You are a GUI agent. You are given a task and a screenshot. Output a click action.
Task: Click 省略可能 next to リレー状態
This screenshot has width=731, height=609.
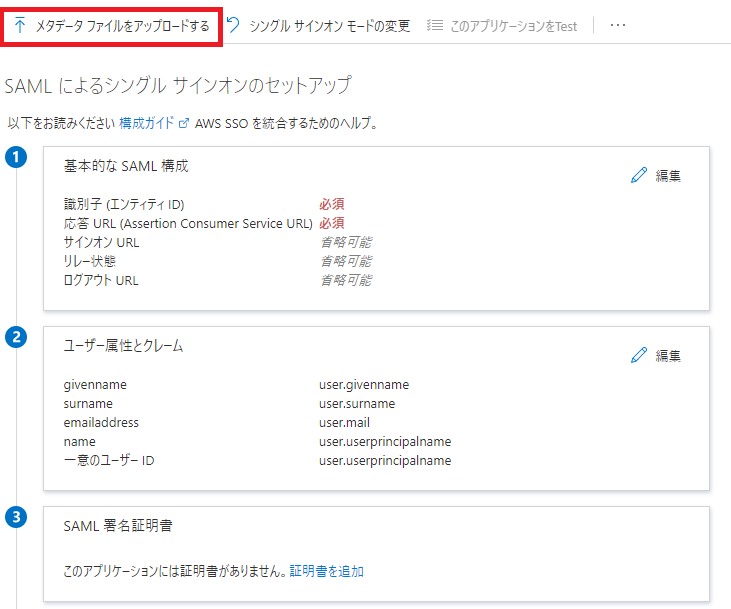(x=346, y=261)
